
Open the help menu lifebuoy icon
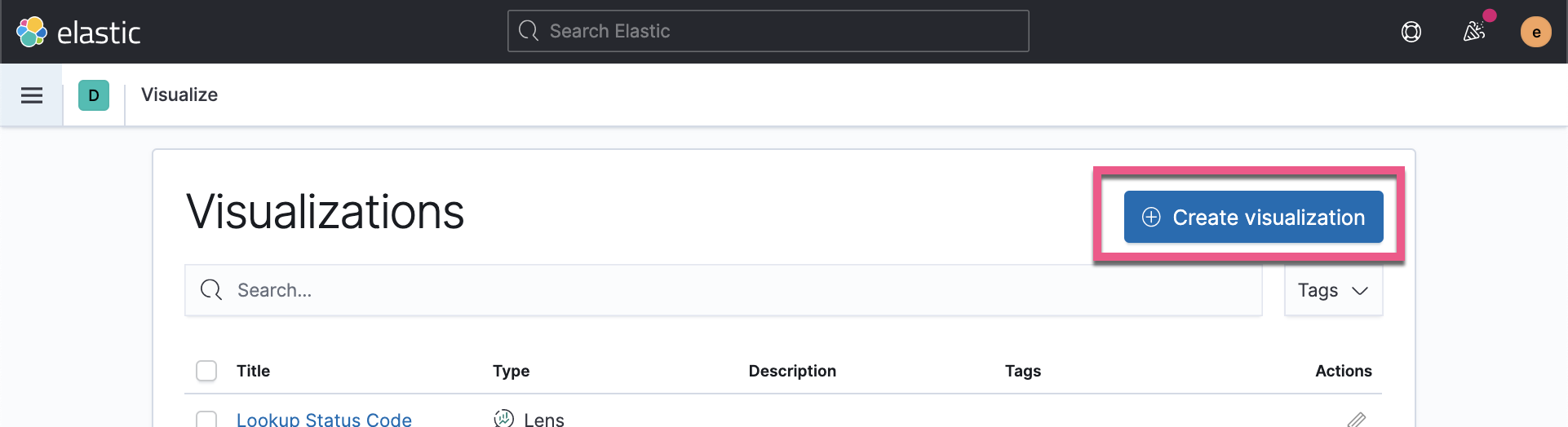tap(1411, 32)
